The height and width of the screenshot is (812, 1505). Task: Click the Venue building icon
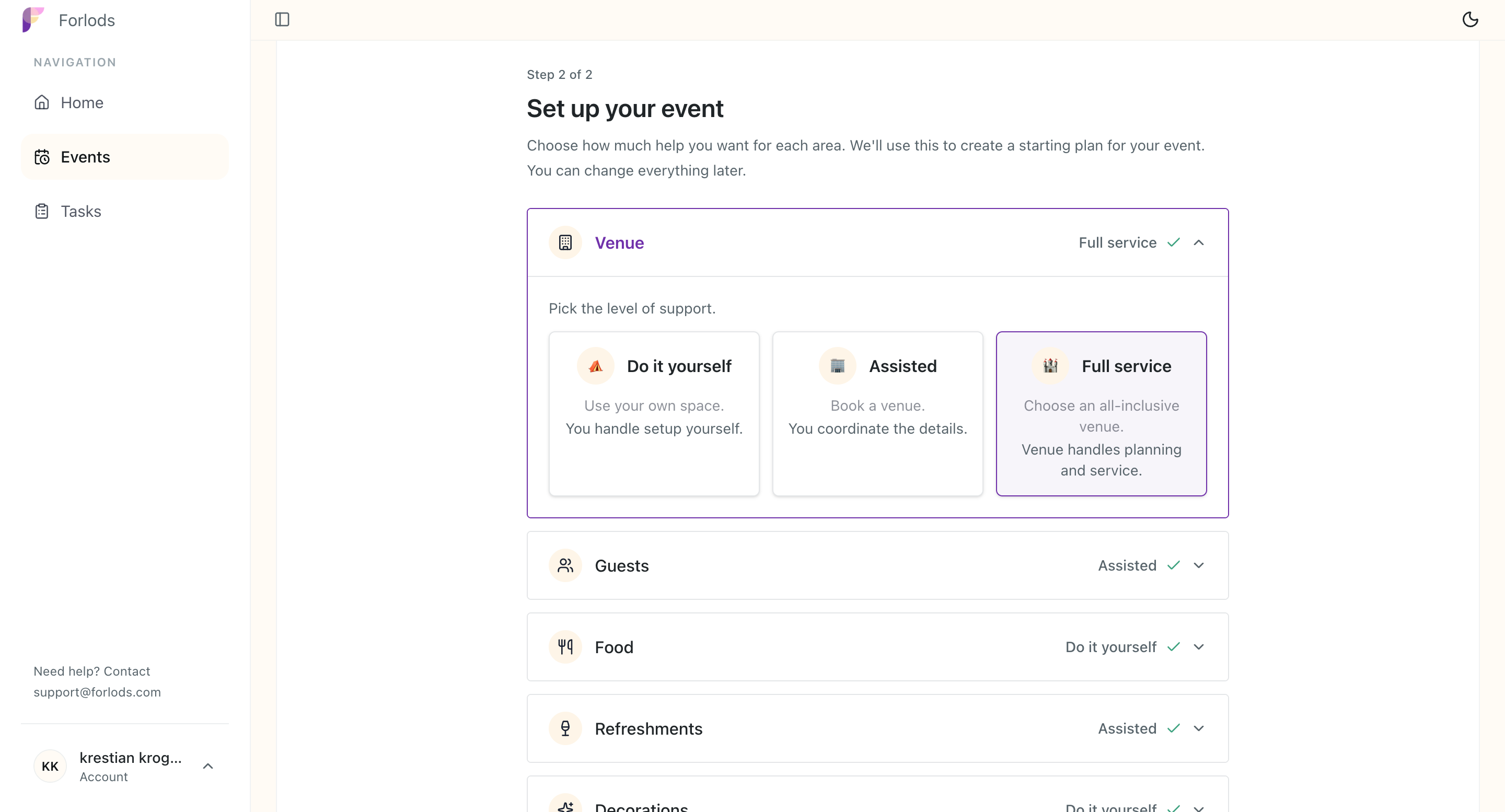click(x=565, y=242)
